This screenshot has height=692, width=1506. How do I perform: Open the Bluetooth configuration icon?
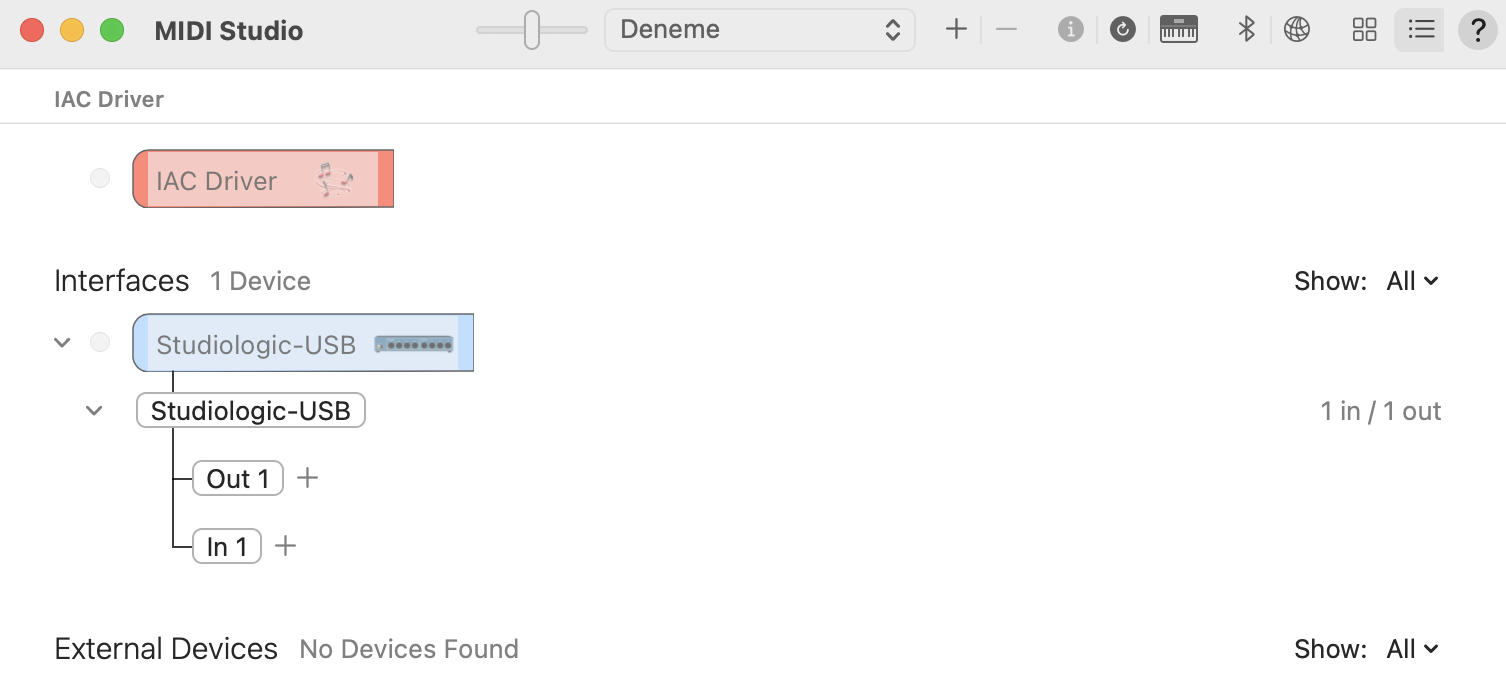pos(1246,30)
